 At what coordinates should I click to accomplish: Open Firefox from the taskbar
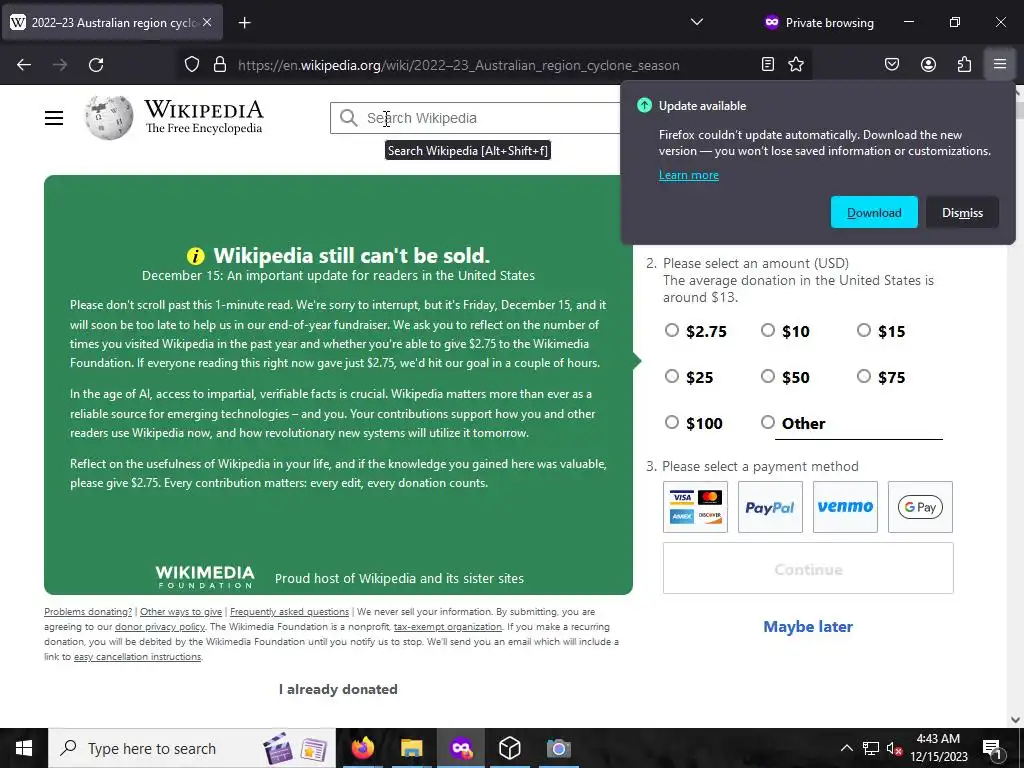tap(362, 748)
